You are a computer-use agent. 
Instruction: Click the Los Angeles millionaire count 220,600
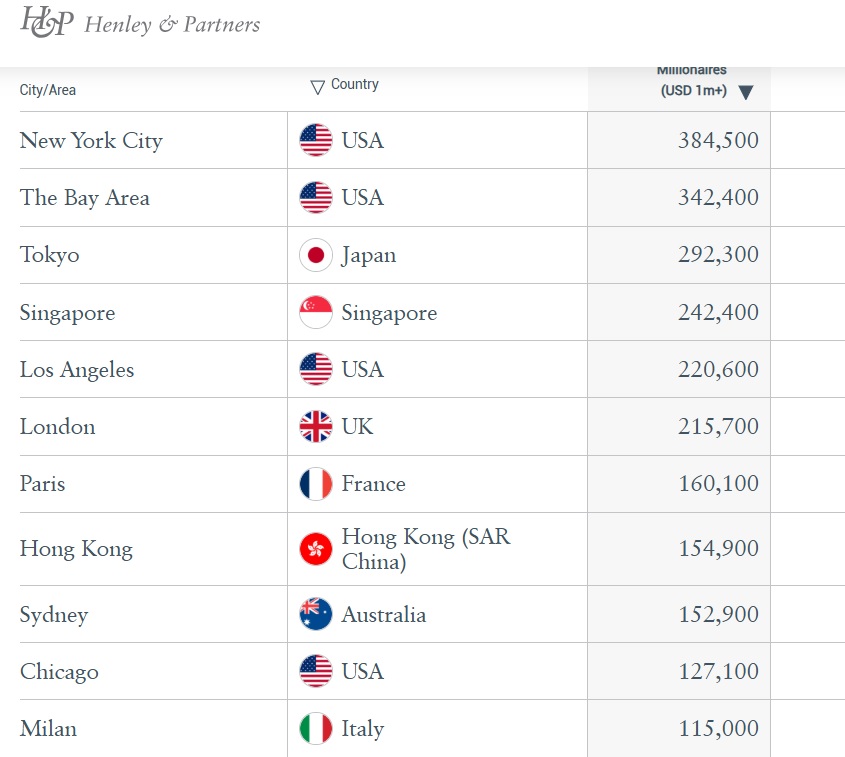pos(718,370)
